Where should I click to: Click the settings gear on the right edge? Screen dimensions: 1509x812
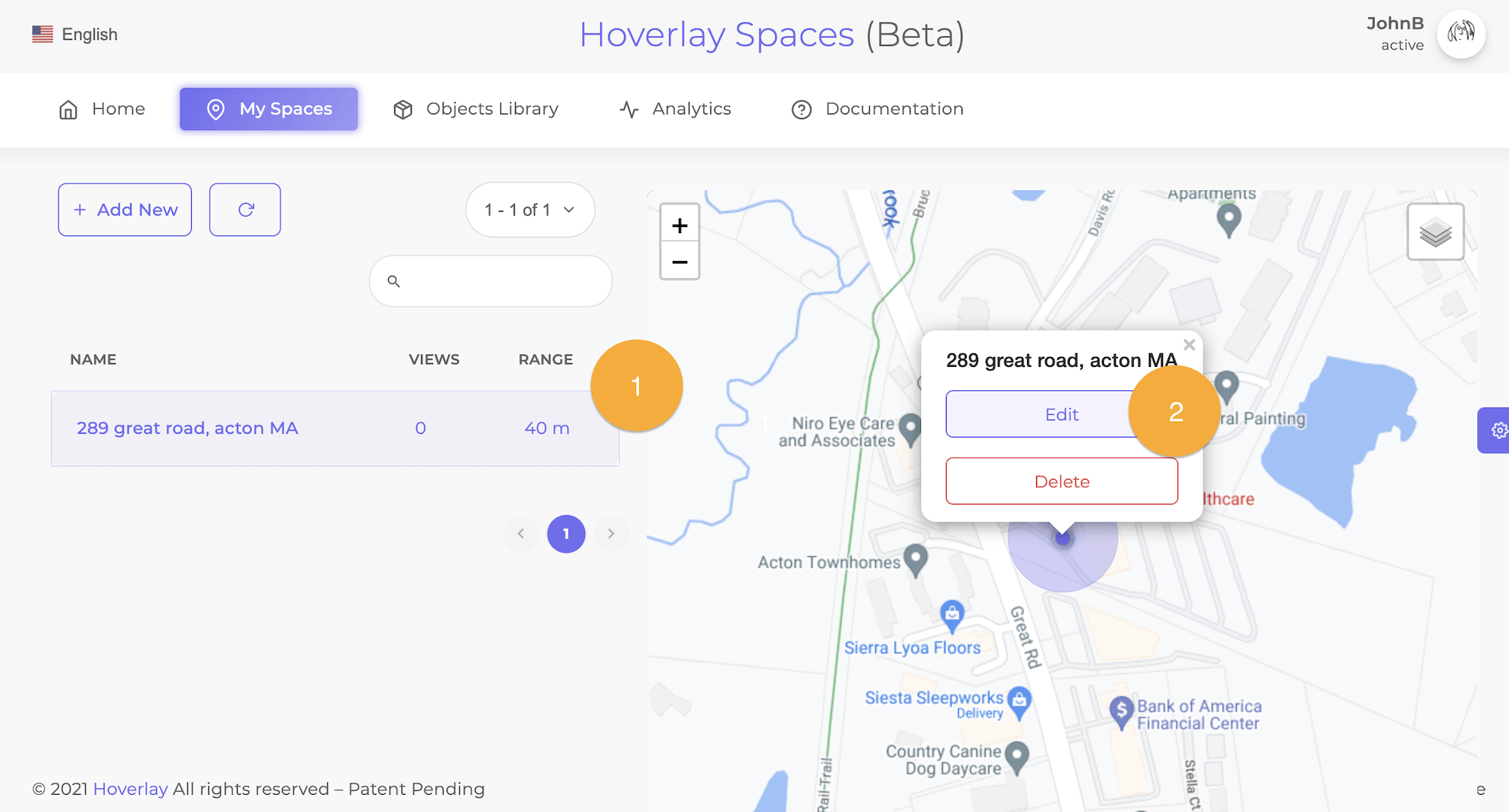[1500, 431]
